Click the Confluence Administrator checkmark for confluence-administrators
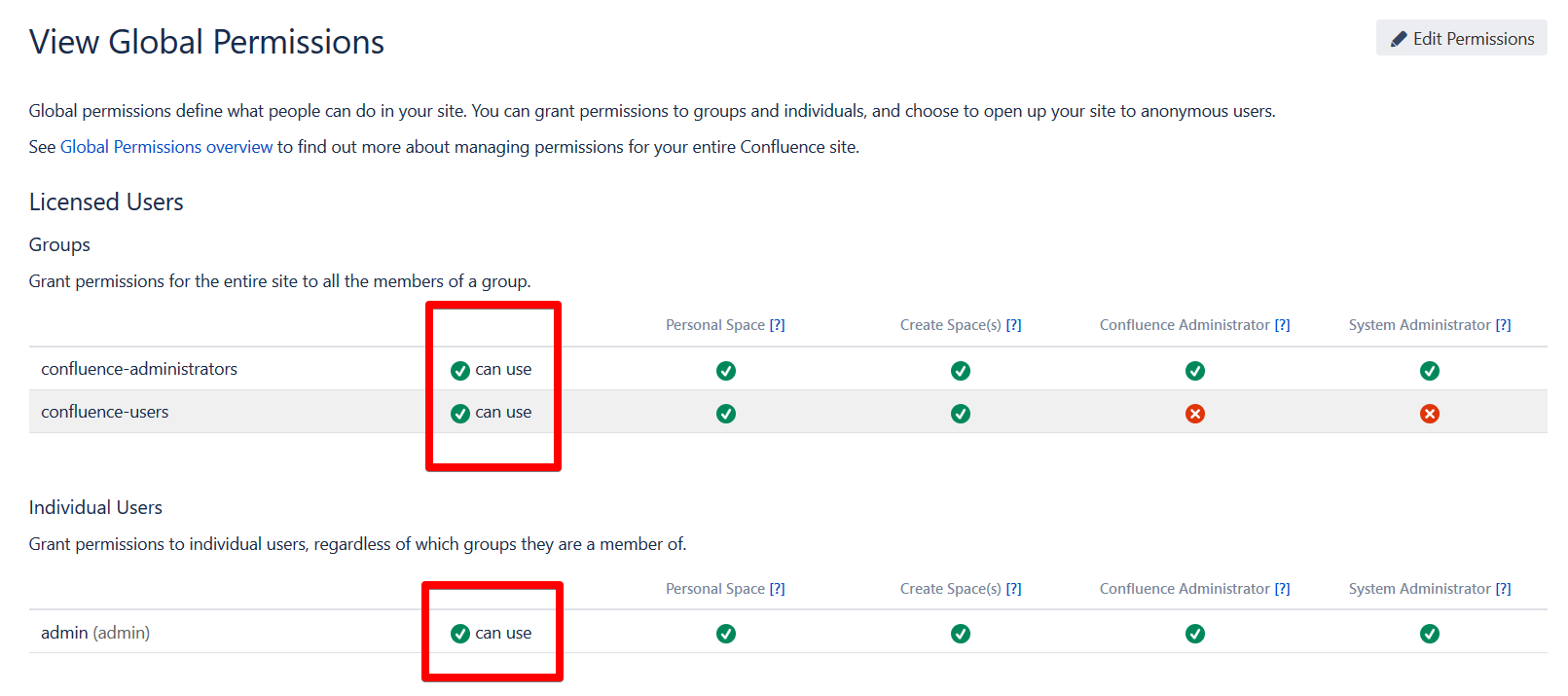This screenshot has width=1568, height=696. tap(1195, 371)
